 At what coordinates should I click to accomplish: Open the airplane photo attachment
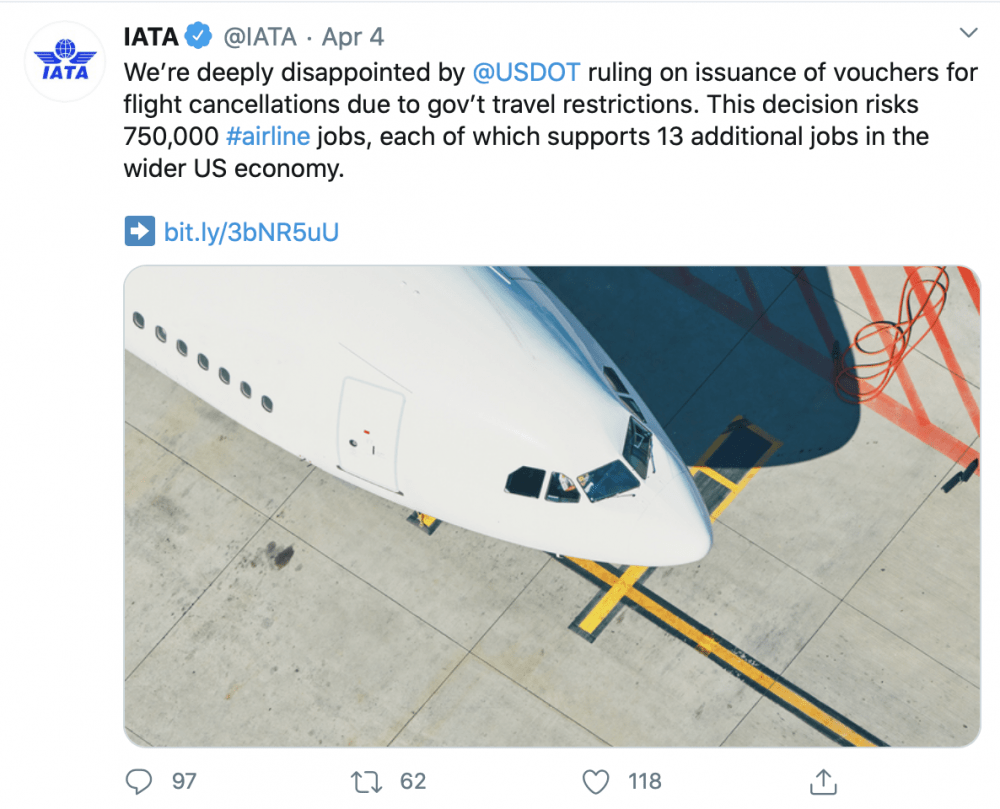click(x=552, y=506)
